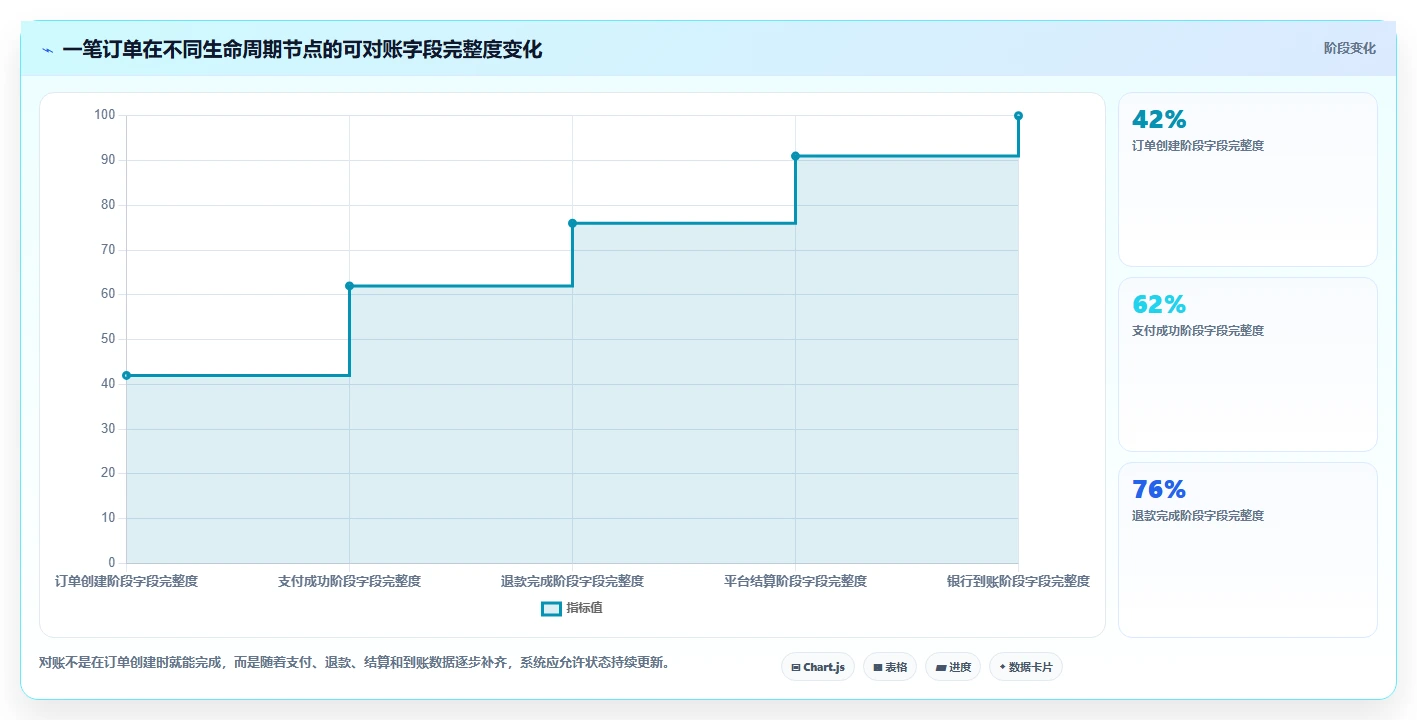Open the 62% 支付成功阶段字段完整度 card

coord(1247,364)
